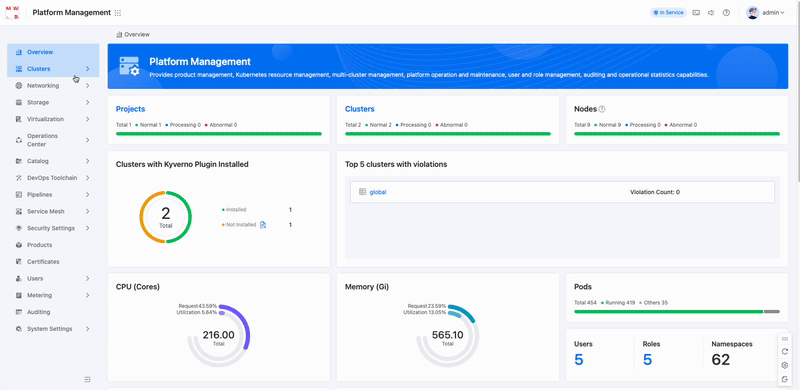The height and width of the screenshot is (390, 800).
Task: Open the Projects card title link
Action: [130, 109]
